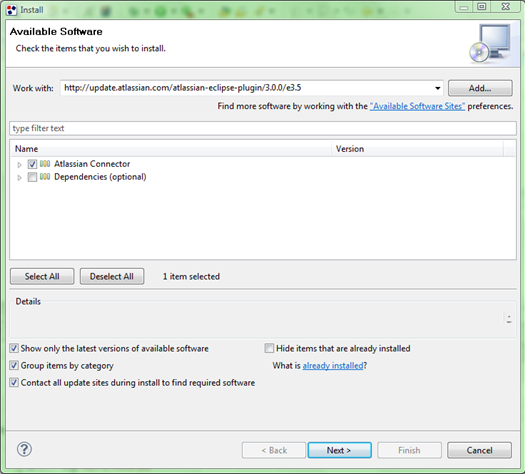Click the Atlassian Connector category icon
Screen dimensions: 525x474
[45, 164]
